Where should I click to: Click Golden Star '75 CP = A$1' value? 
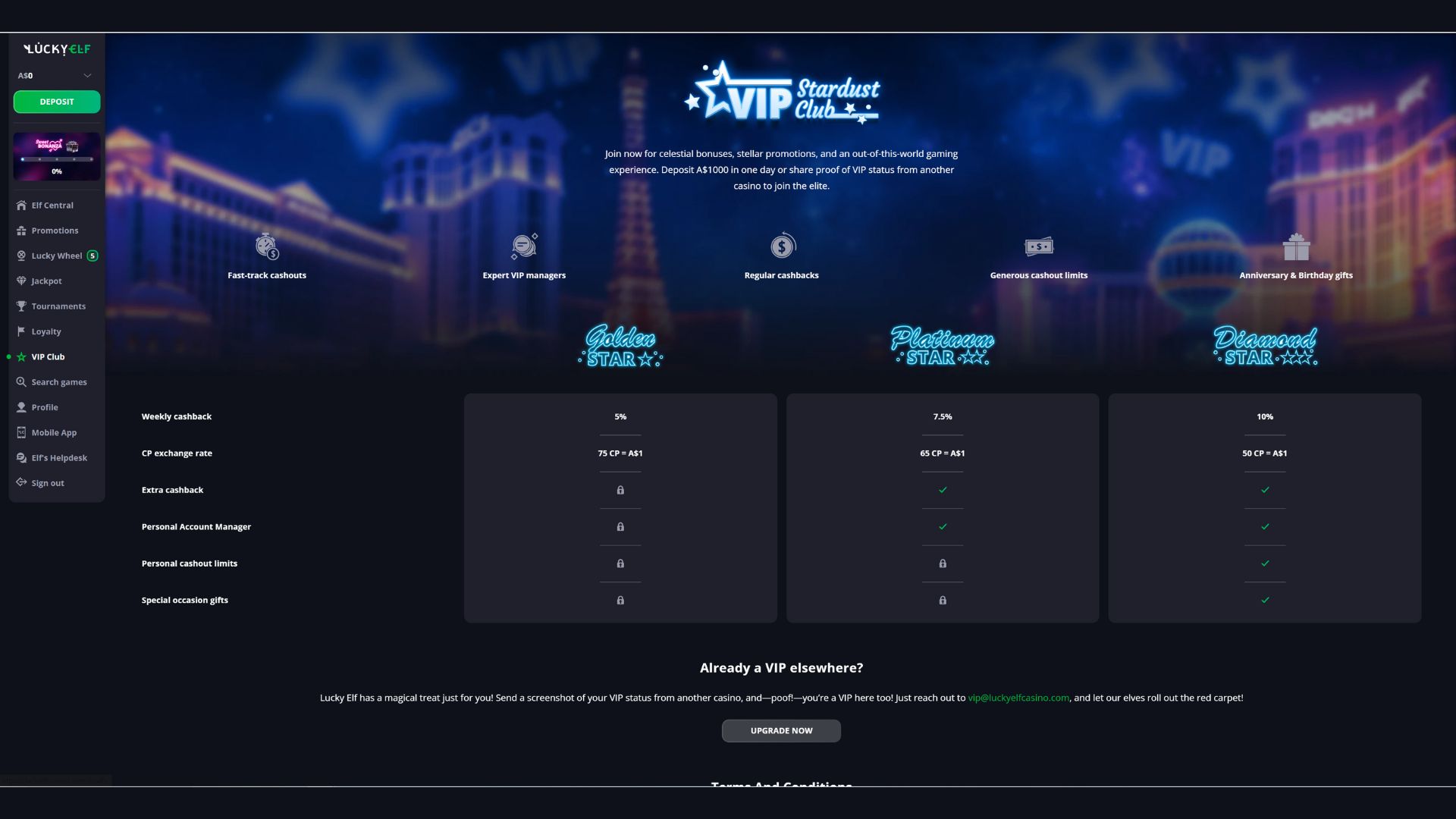tap(620, 453)
